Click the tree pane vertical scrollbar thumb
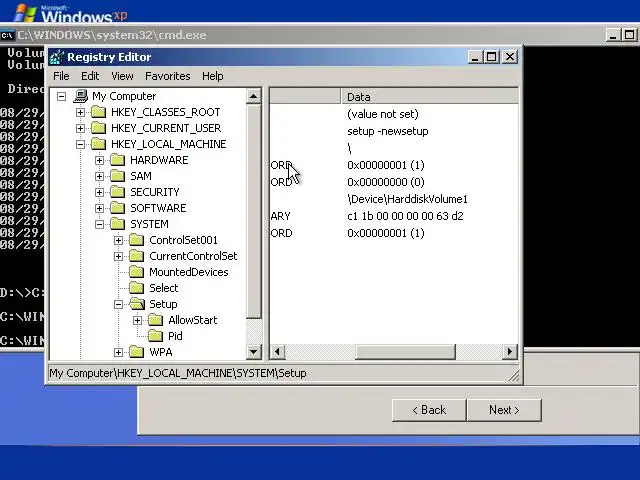 coord(253,211)
